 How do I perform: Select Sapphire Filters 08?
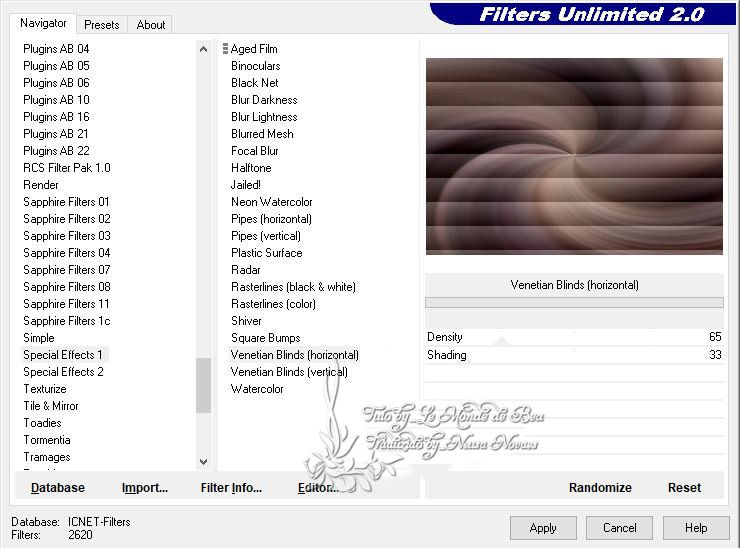tap(67, 287)
